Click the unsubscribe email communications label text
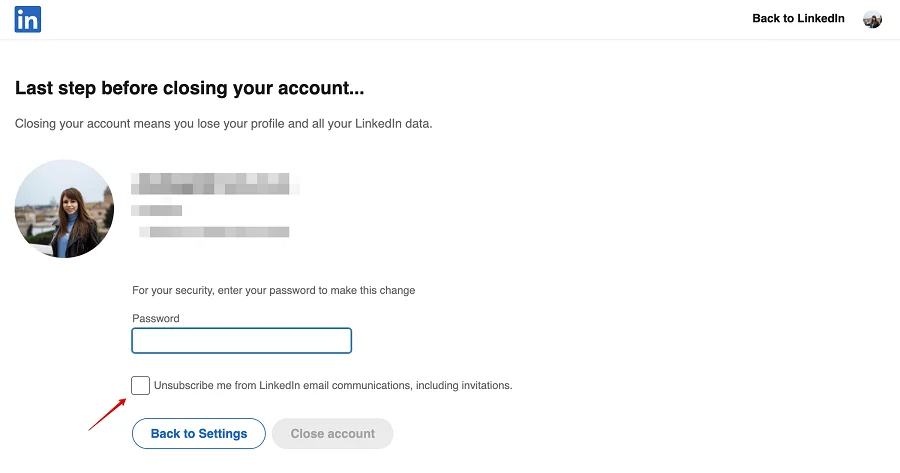The width and height of the screenshot is (900, 473). (x=332, y=385)
